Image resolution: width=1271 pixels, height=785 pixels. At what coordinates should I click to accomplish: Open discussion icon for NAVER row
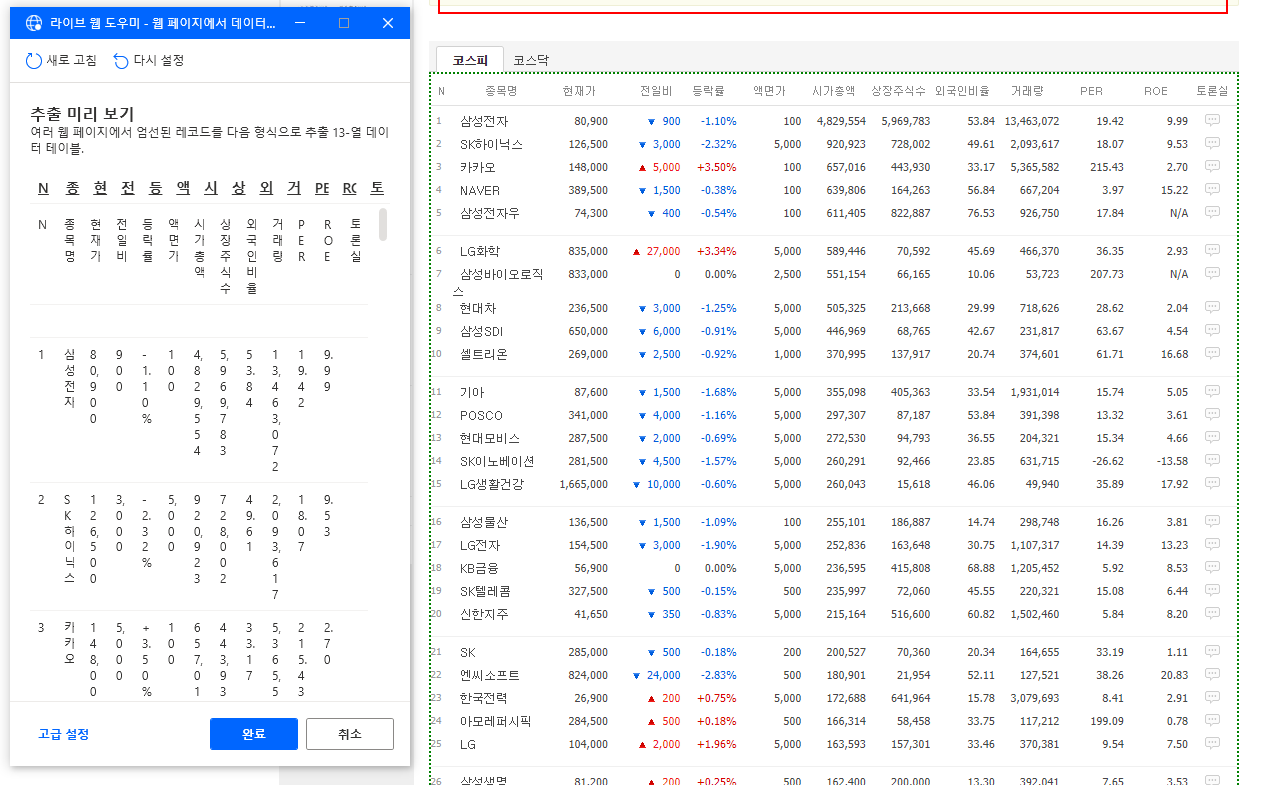1212,189
